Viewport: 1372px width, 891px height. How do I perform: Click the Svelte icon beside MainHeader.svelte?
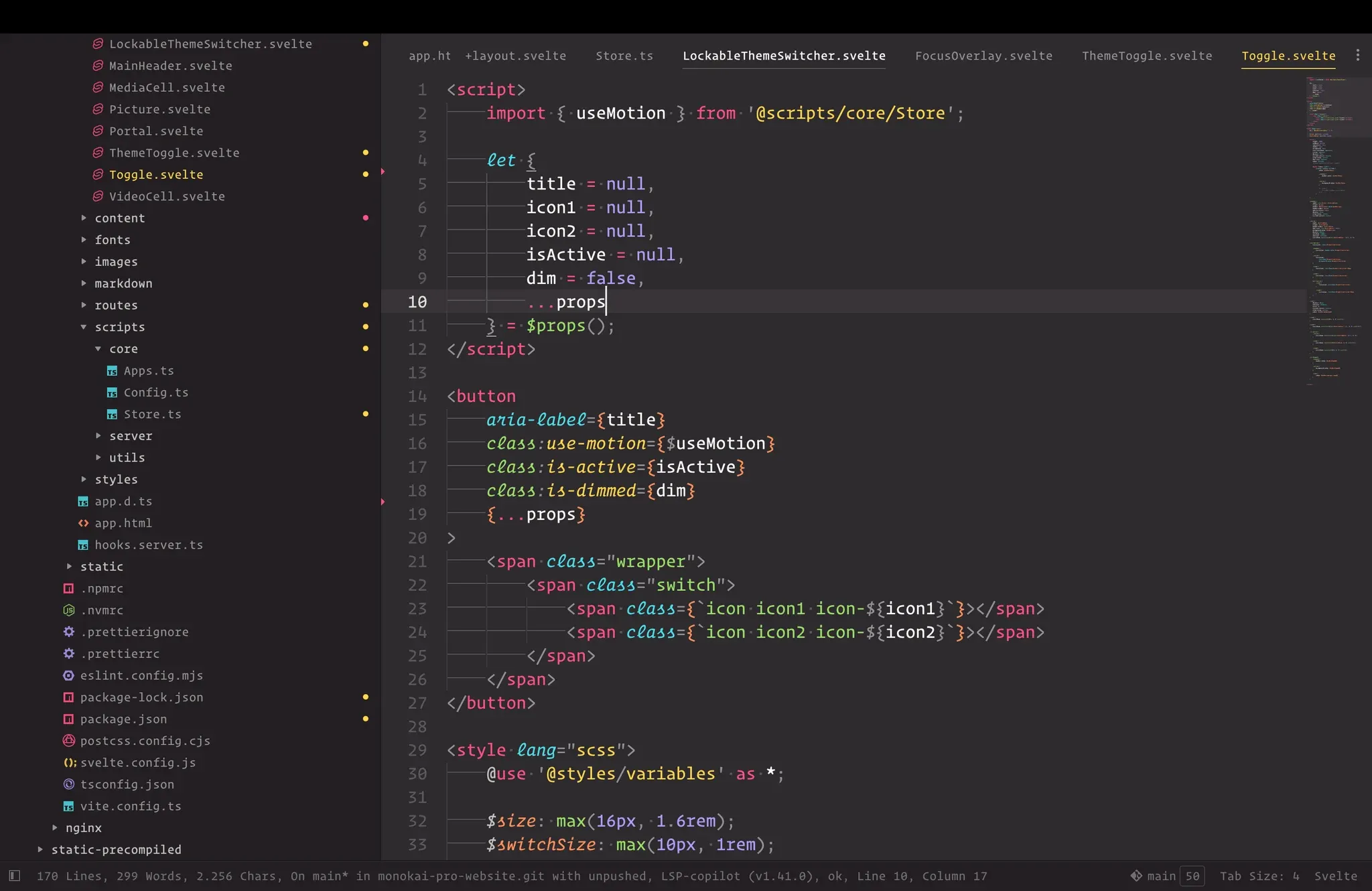(x=98, y=66)
